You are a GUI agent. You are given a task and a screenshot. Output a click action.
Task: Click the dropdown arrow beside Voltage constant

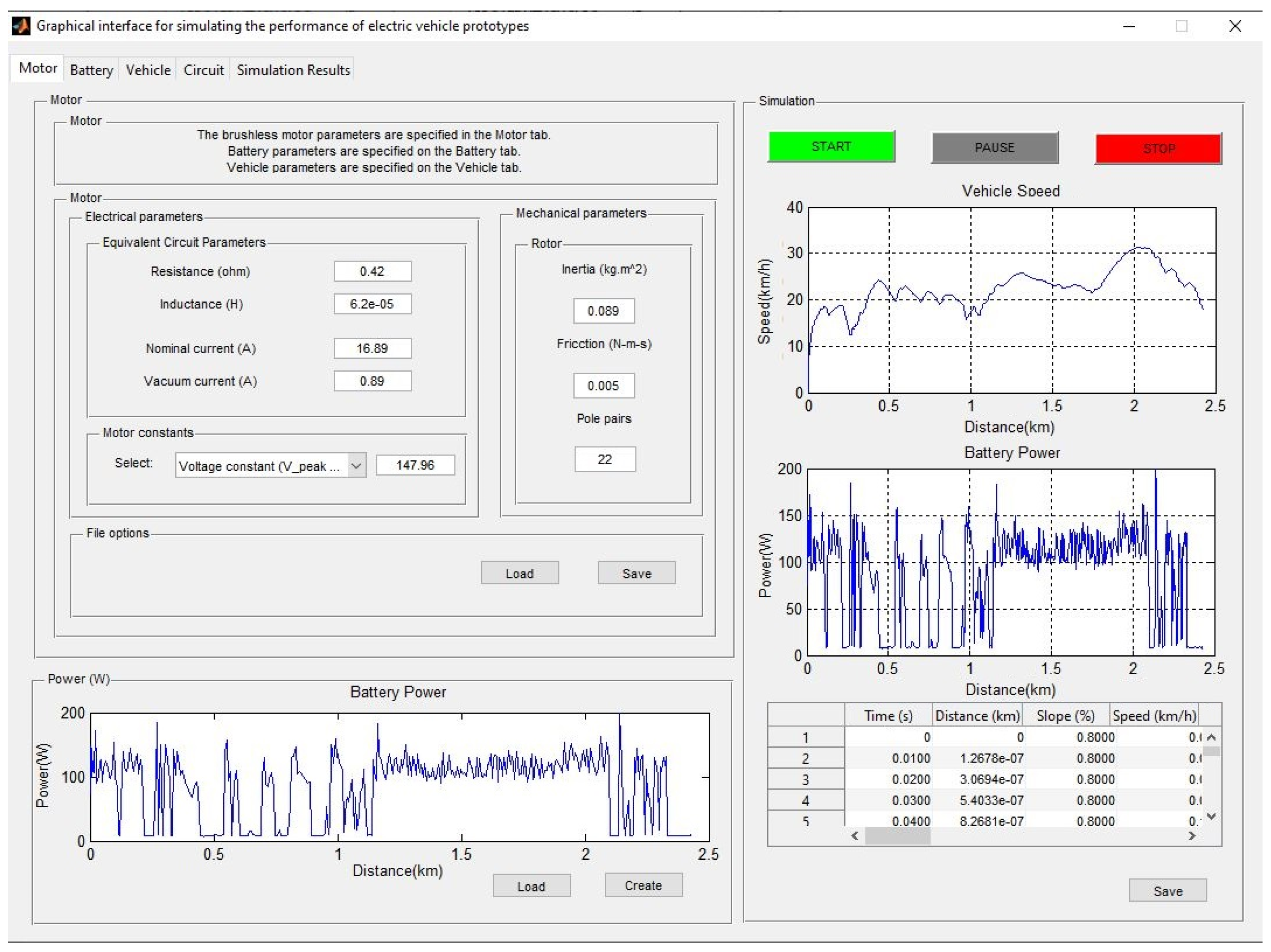coord(356,466)
